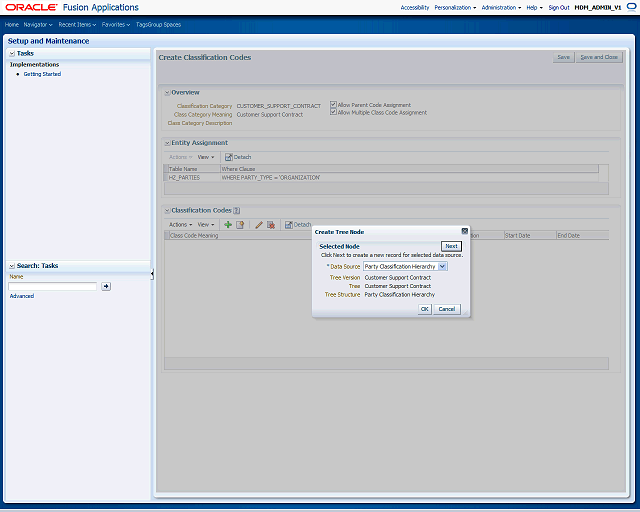Click the Table Name column header
The image size is (640, 512).
click(x=194, y=169)
